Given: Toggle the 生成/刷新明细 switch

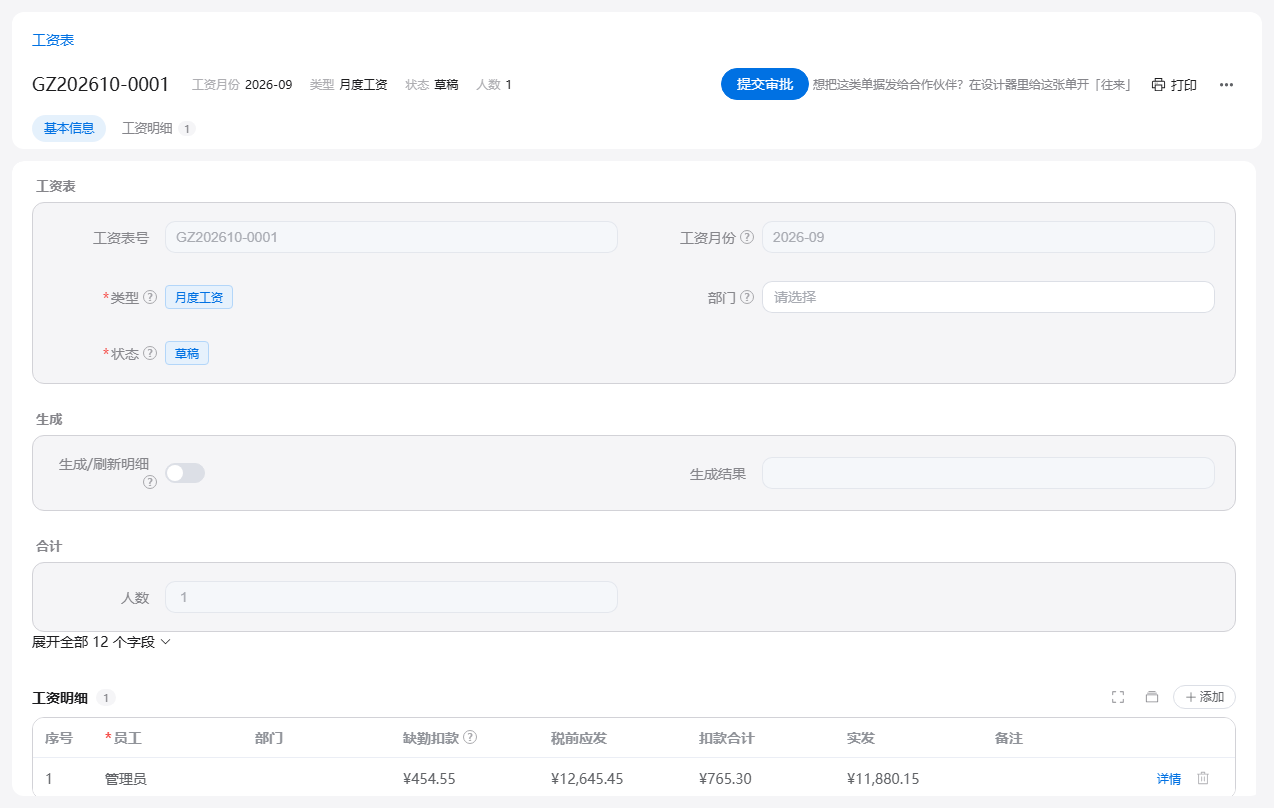Looking at the screenshot, I should [x=185, y=473].
